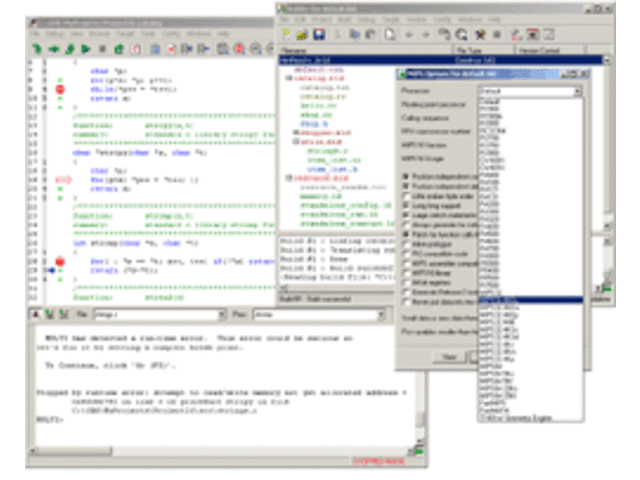The width and height of the screenshot is (640, 480).
Task: Click the blue floppy Save icon in Builder toolbar
Action: pos(318,35)
